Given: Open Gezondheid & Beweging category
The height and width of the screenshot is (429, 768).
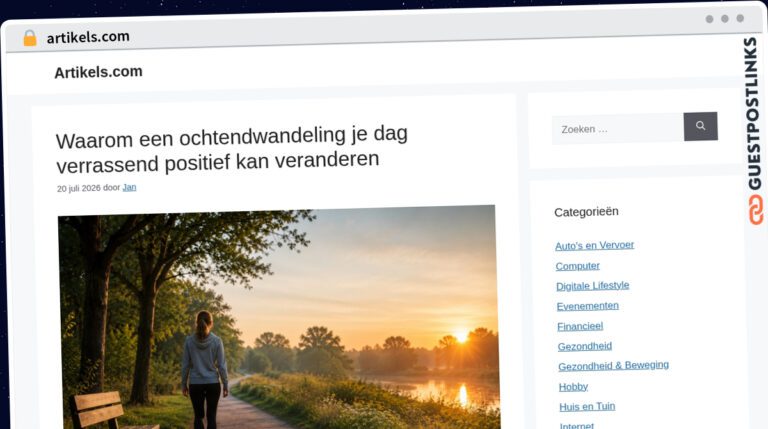Looking at the screenshot, I should coord(613,365).
